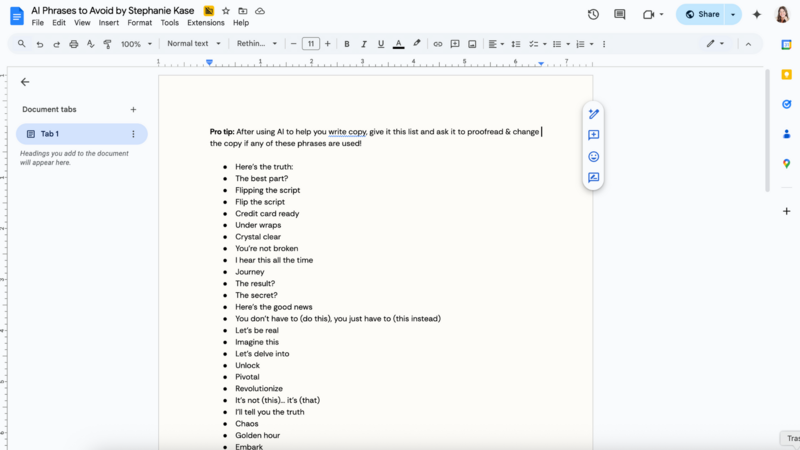Open the Insert menu
Screen dimensions: 800x450
(109, 22)
